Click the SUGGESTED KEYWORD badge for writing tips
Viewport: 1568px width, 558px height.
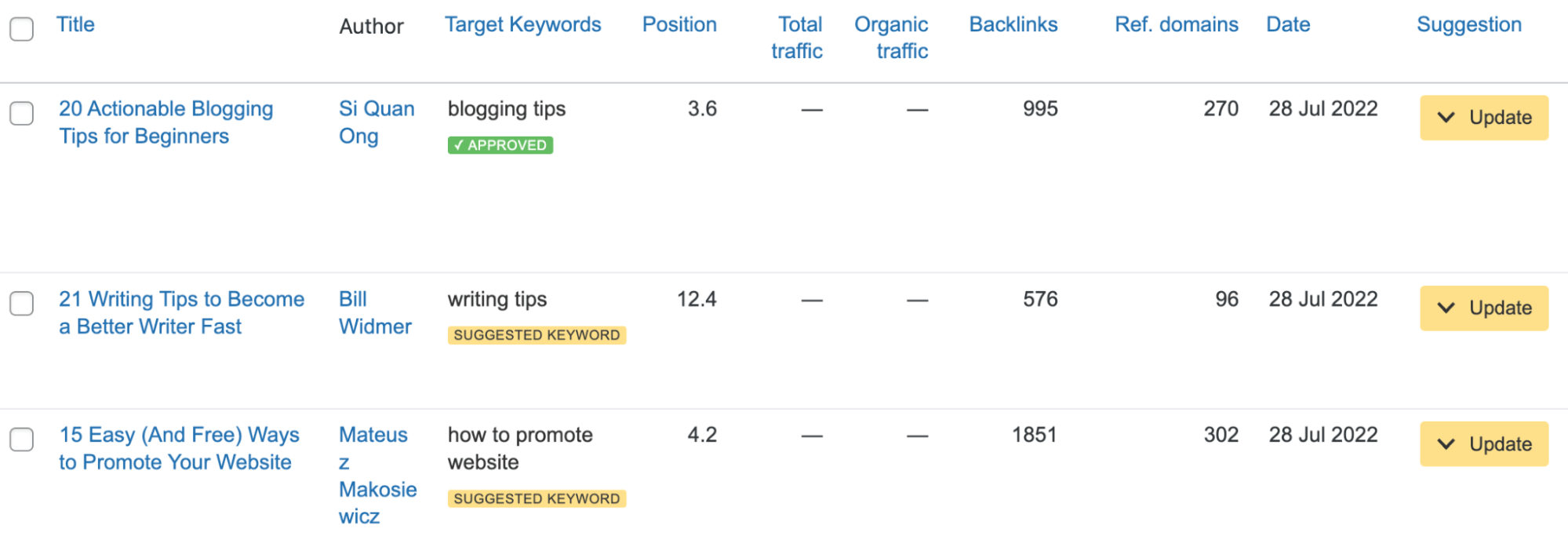coord(537,335)
